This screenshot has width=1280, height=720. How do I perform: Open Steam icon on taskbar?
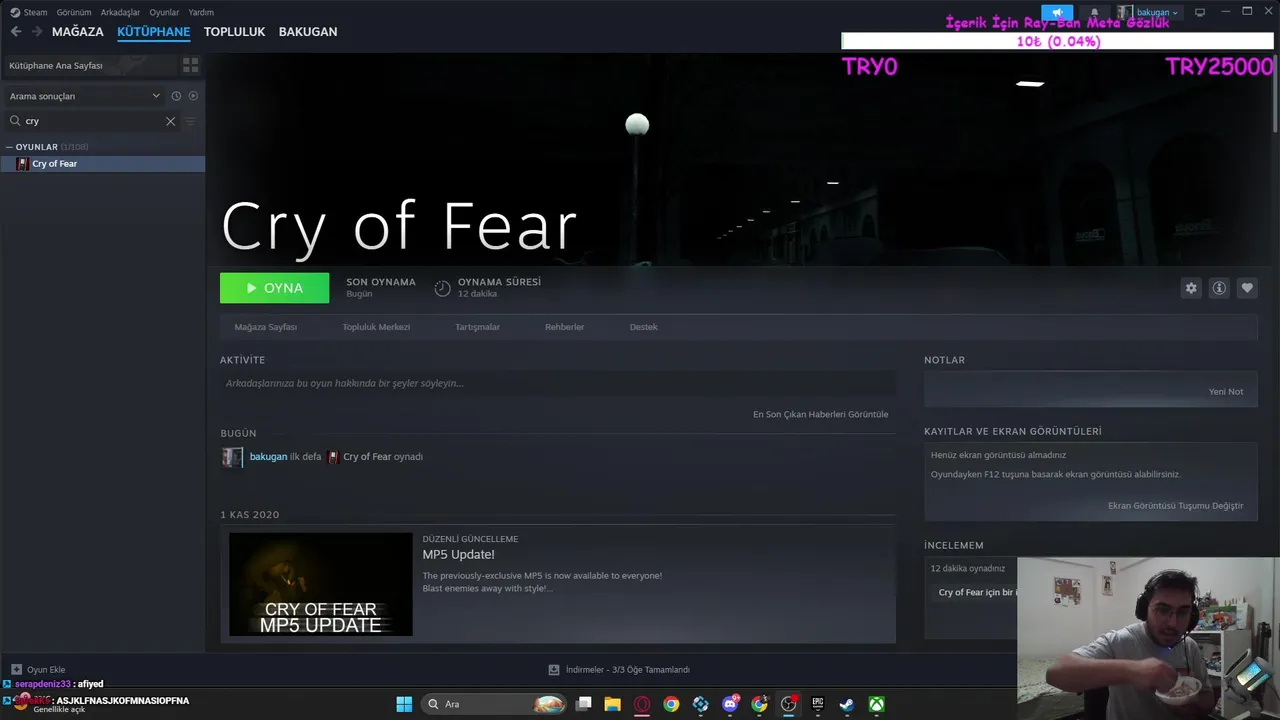[846, 704]
